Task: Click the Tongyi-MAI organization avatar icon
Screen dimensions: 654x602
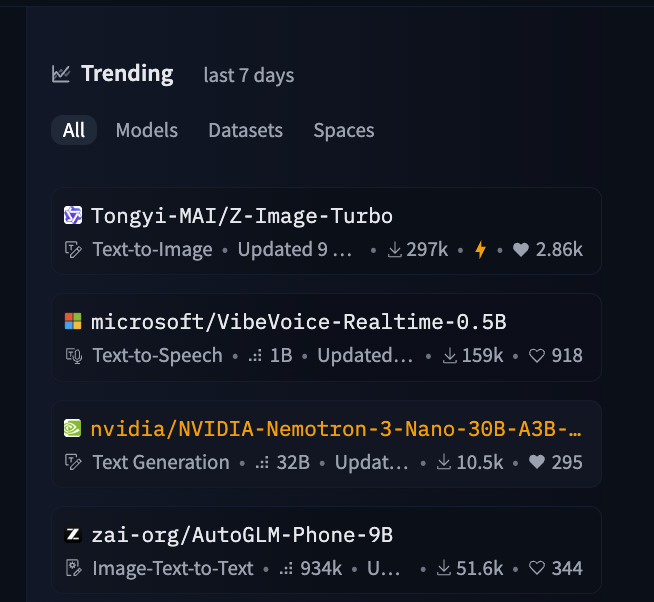Action: point(73,215)
